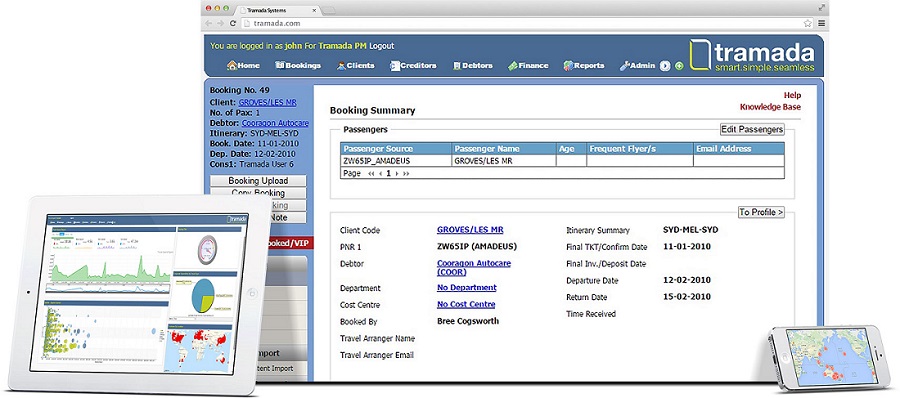Open Bookings in the navigation bar
The image size is (900, 398).
point(298,65)
